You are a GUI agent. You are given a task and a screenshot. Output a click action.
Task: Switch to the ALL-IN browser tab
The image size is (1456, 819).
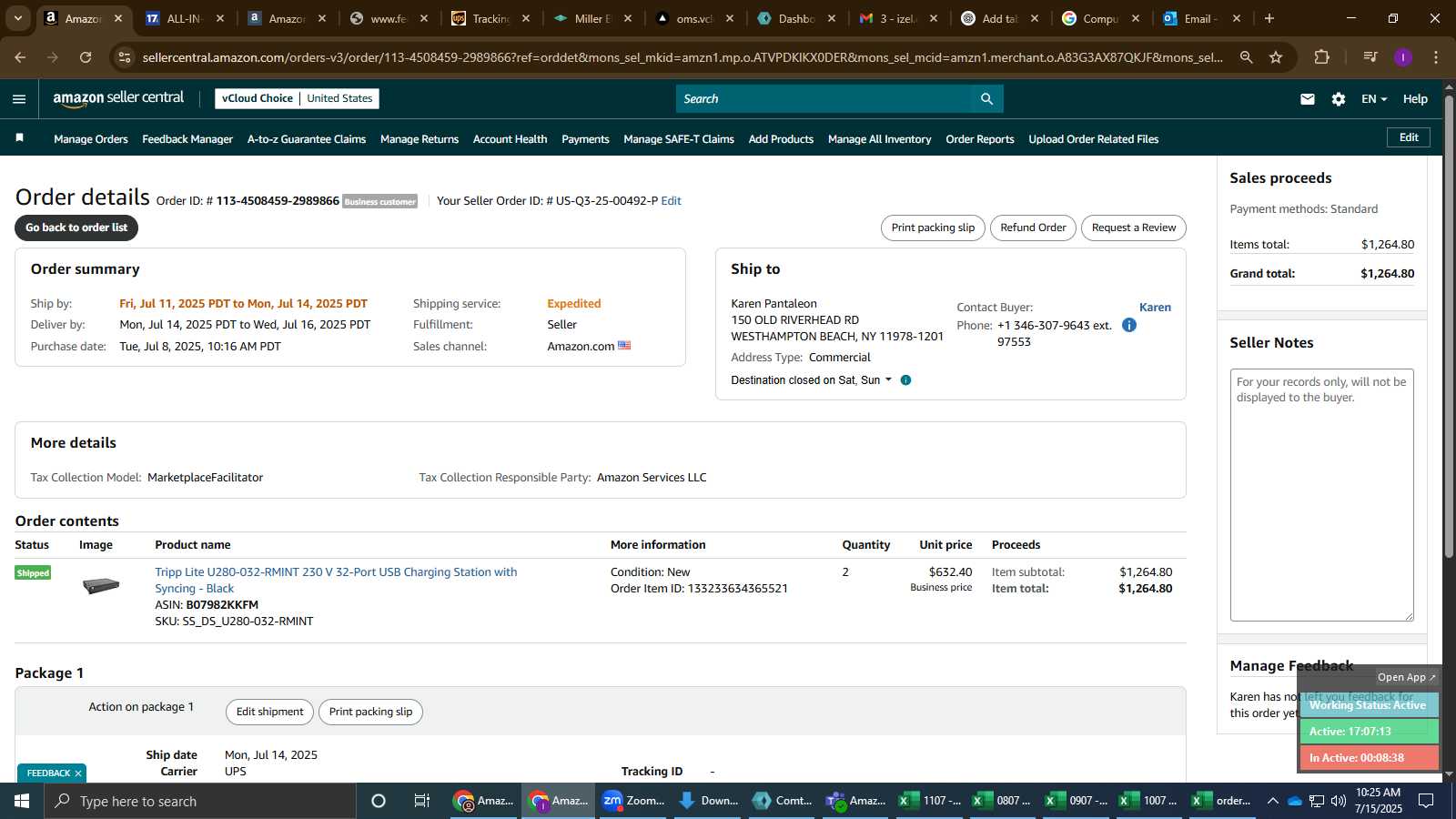tap(185, 18)
